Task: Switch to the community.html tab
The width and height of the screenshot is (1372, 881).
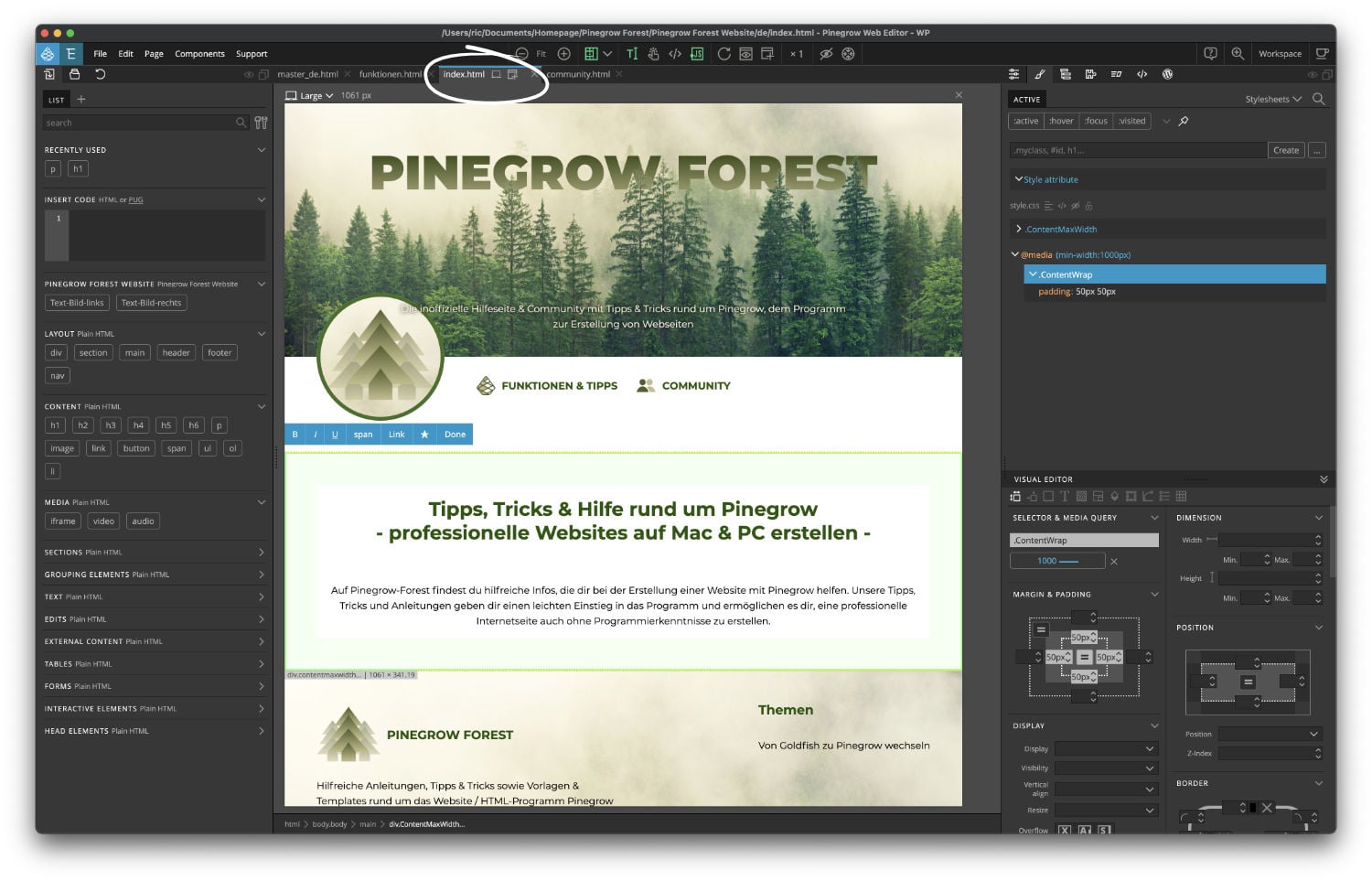Action: point(578,74)
